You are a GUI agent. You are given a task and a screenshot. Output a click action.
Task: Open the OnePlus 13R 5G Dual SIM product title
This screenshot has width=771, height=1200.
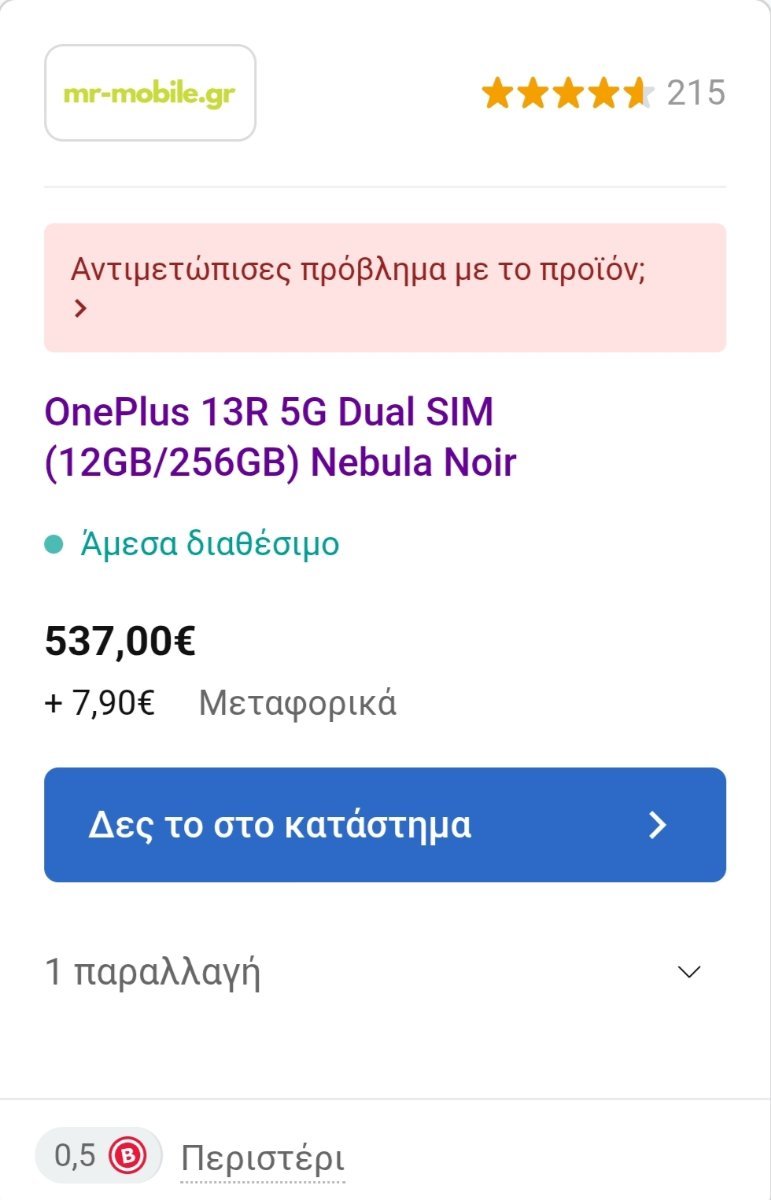click(x=280, y=437)
